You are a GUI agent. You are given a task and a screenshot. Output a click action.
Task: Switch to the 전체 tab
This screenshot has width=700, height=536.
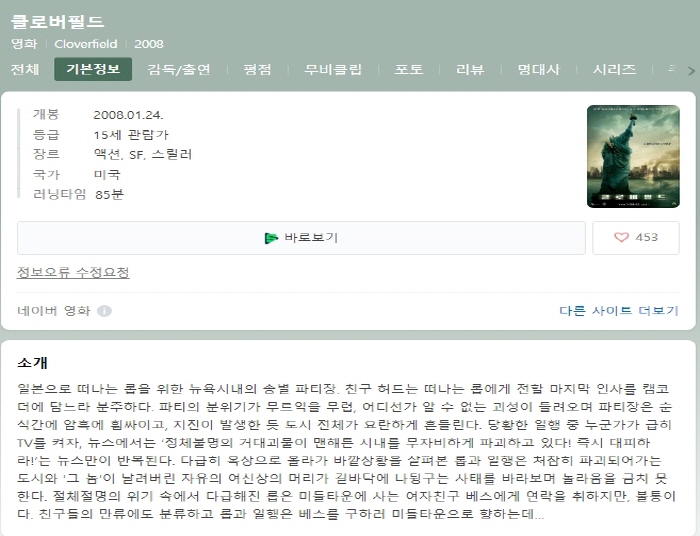pos(25,70)
